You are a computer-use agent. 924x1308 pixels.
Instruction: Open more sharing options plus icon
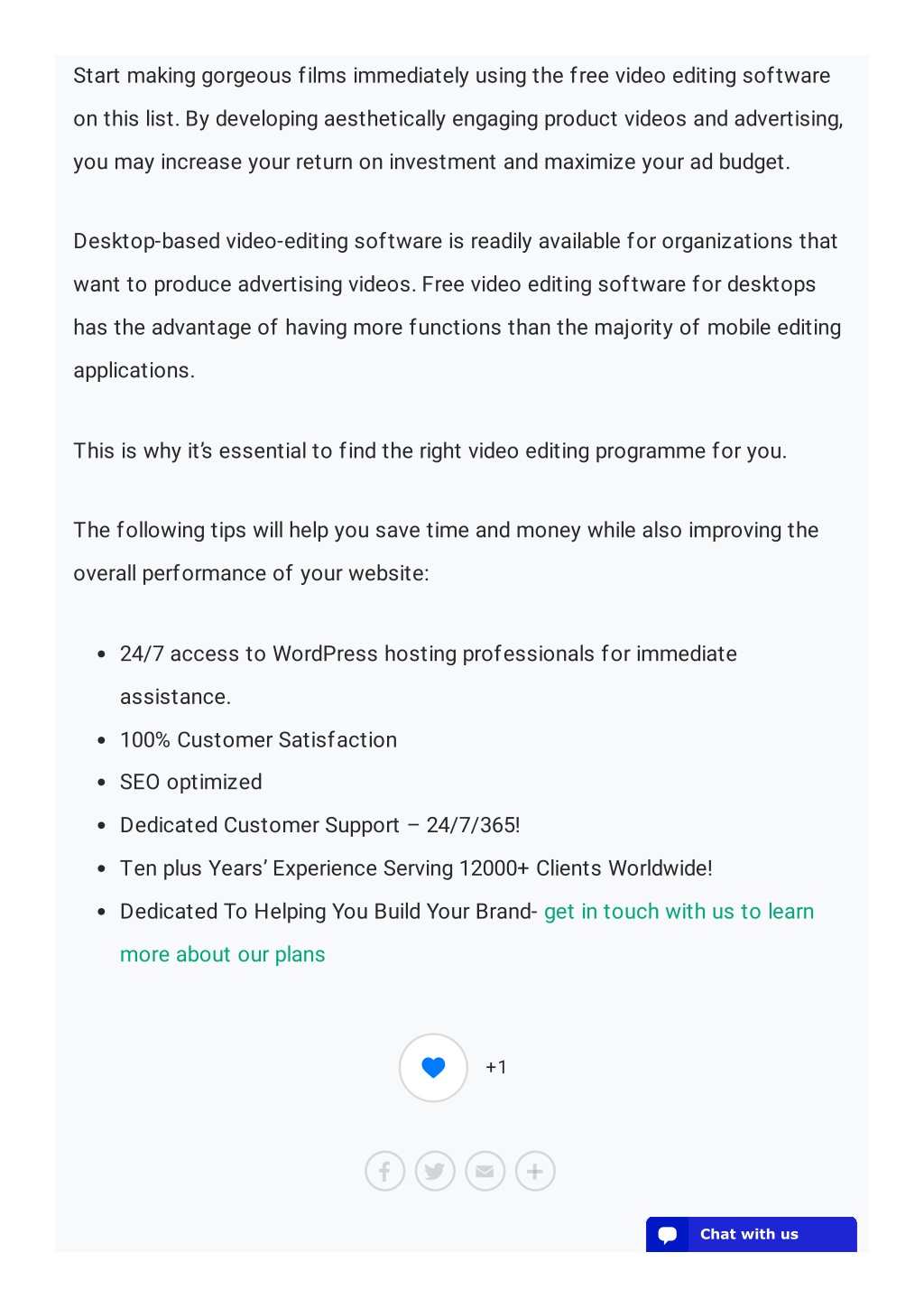click(x=535, y=1172)
